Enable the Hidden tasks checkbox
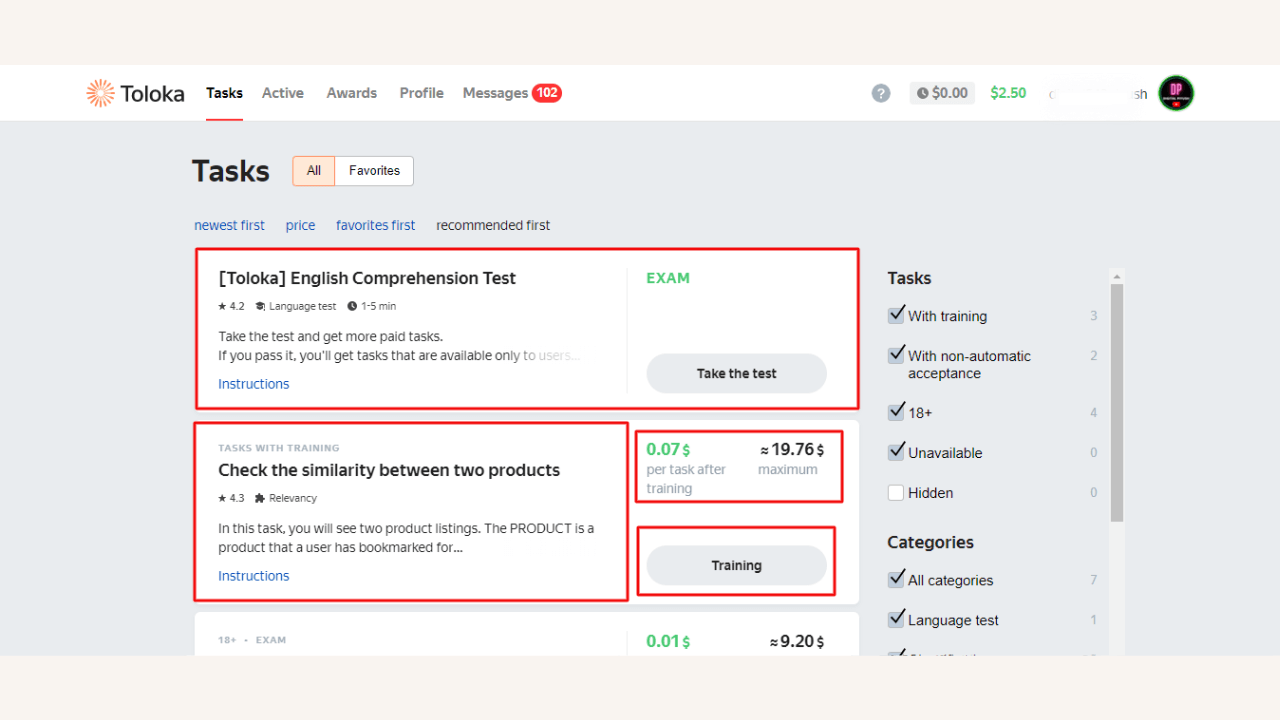 (x=896, y=492)
